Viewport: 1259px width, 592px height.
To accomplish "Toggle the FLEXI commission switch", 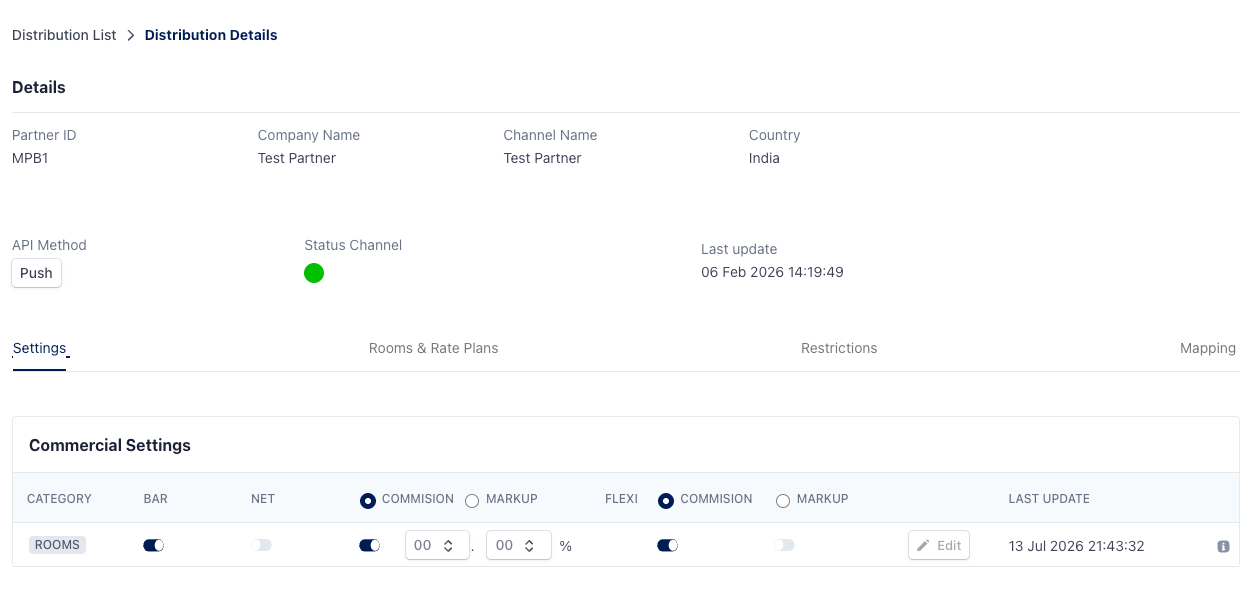I will 667,545.
